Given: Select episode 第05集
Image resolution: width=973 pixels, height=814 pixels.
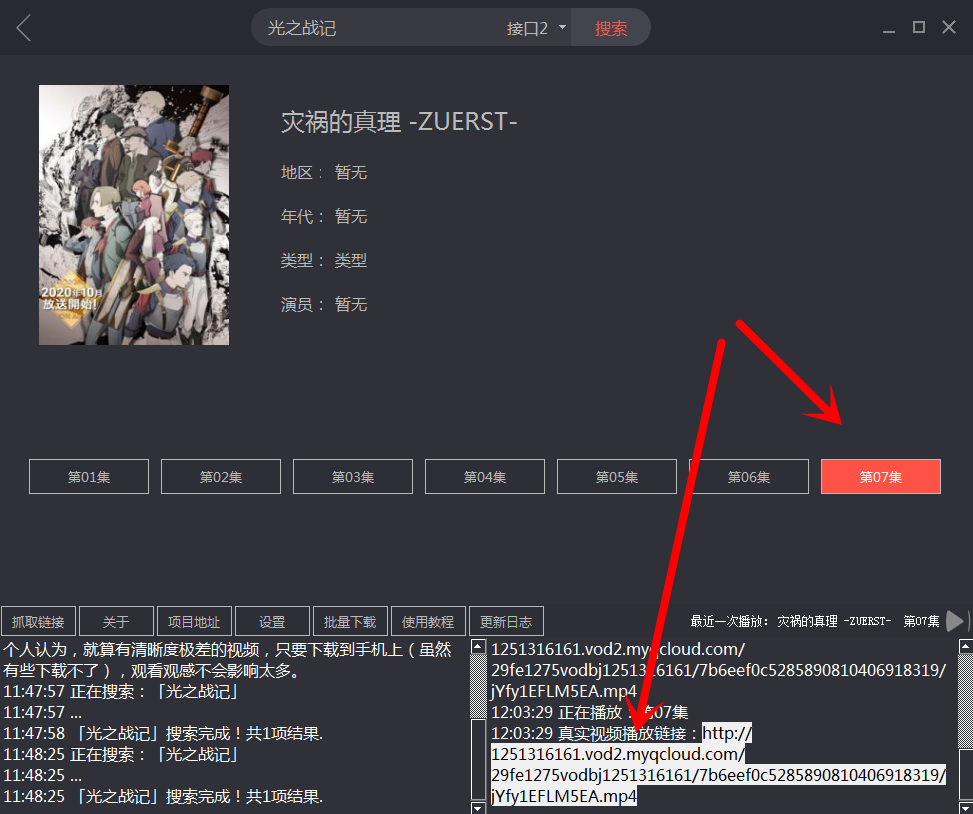Looking at the screenshot, I should point(617,476).
